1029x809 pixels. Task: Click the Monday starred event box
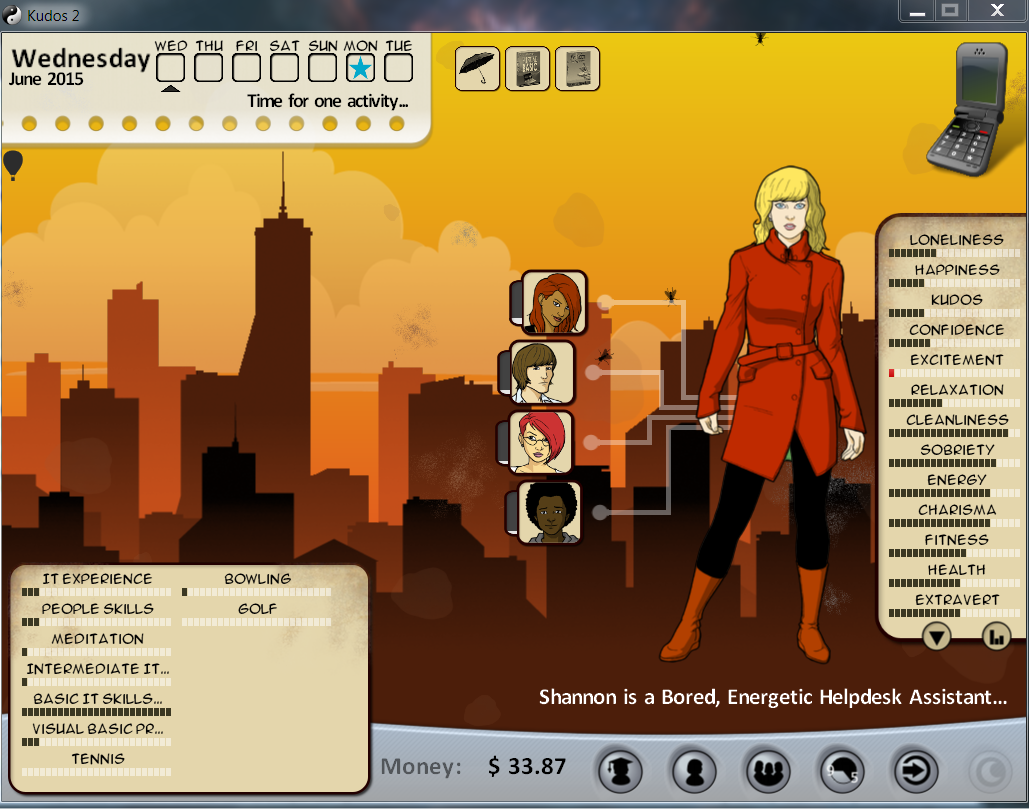tap(360, 68)
